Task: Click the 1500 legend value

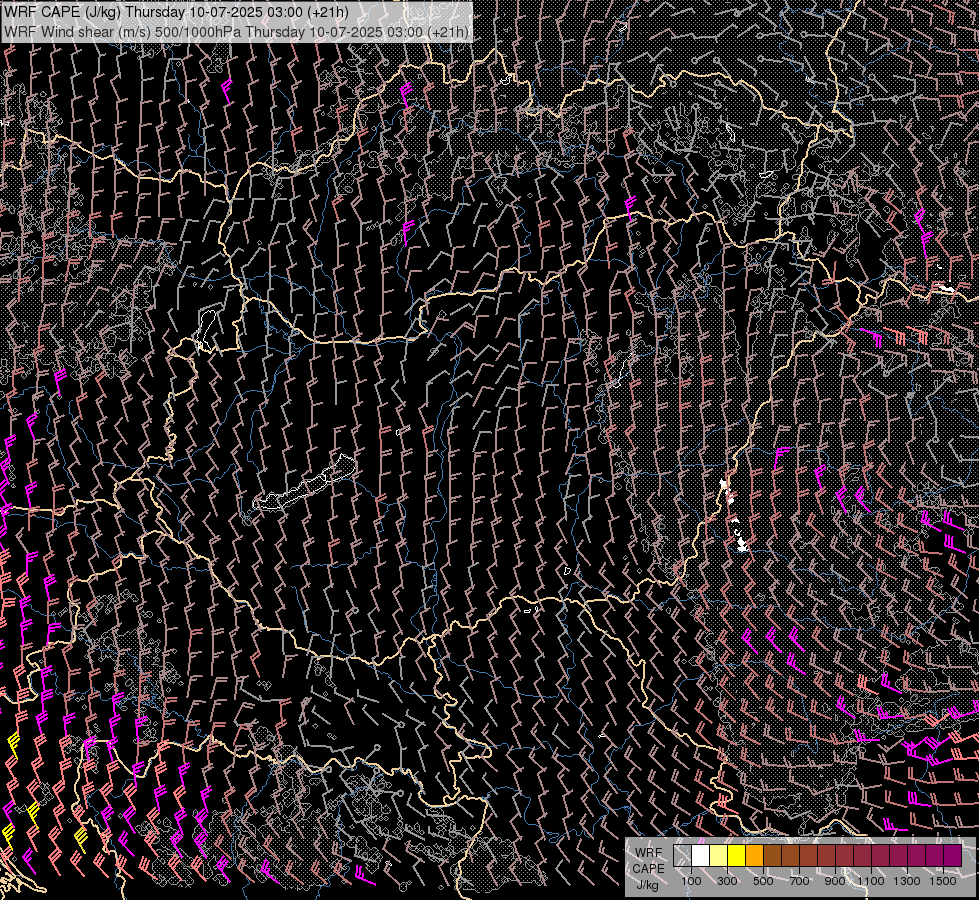Action: coord(943,881)
